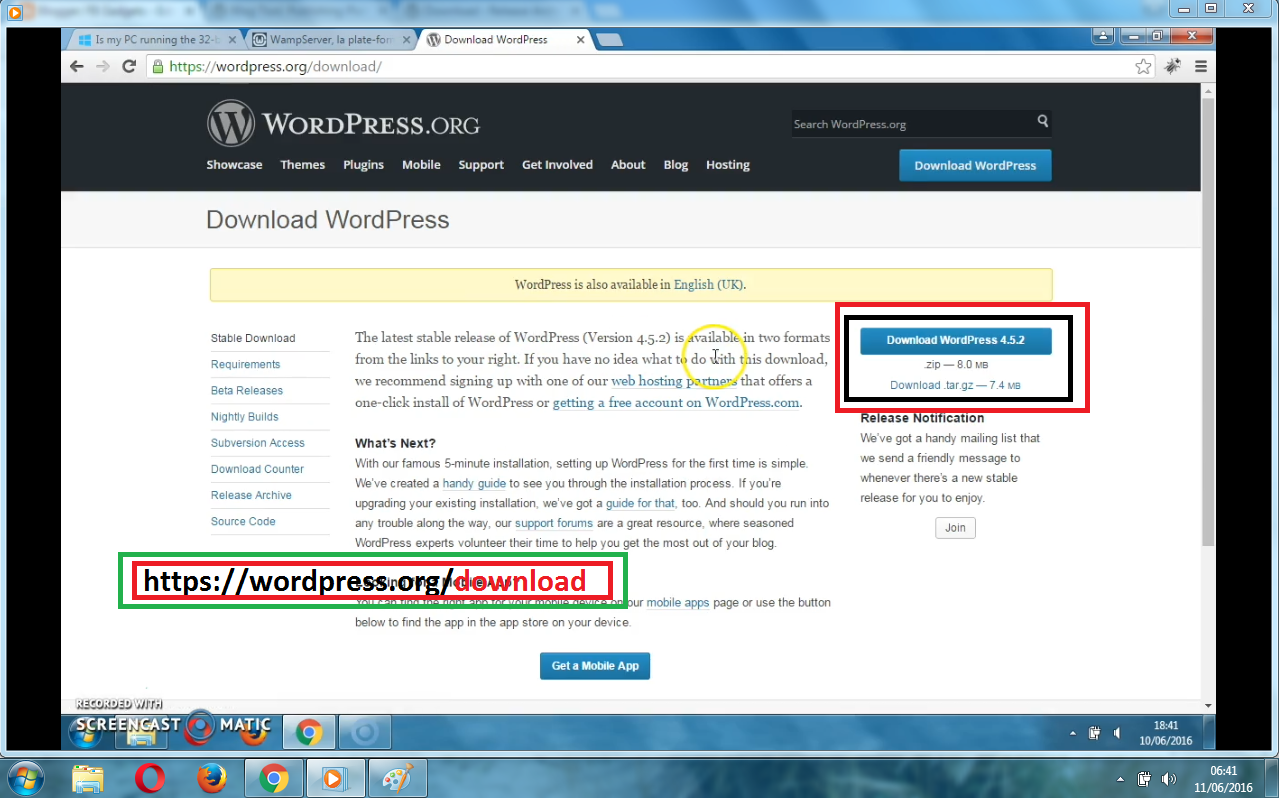Click the screen recorder icon in the recorded taskbar
The width and height of the screenshot is (1280, 800).
tap(365, 733)
